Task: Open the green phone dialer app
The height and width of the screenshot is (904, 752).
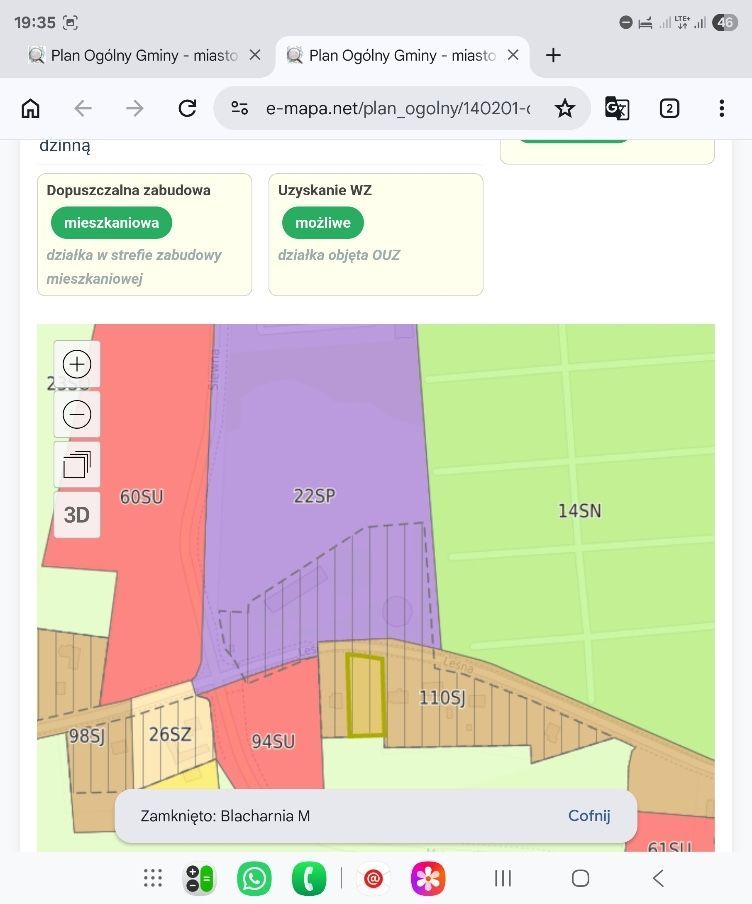Action: click(x=309, y=879)
